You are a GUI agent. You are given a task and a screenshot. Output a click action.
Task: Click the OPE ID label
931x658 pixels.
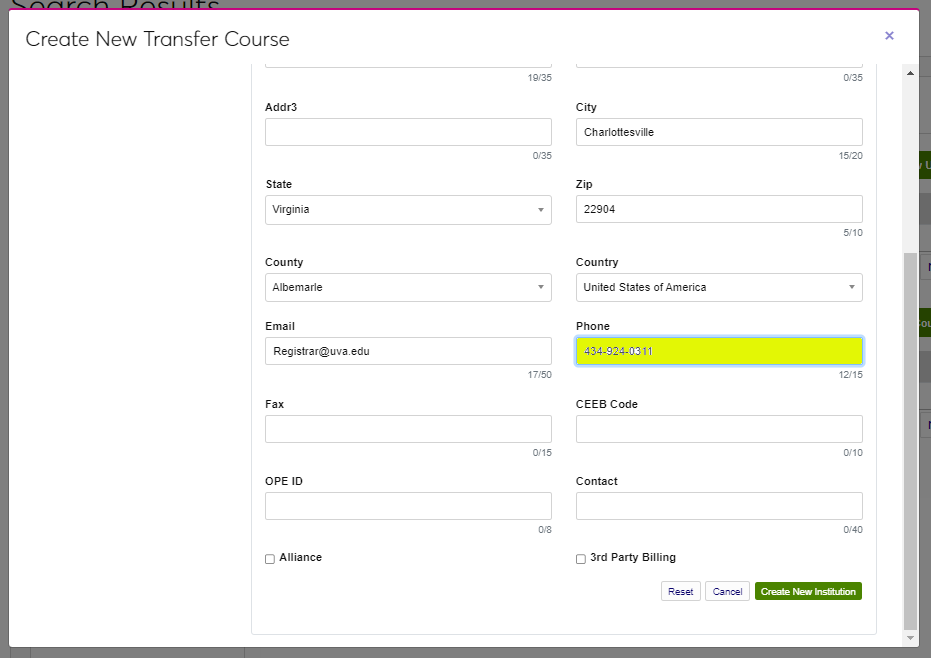[x=284, y=482]
